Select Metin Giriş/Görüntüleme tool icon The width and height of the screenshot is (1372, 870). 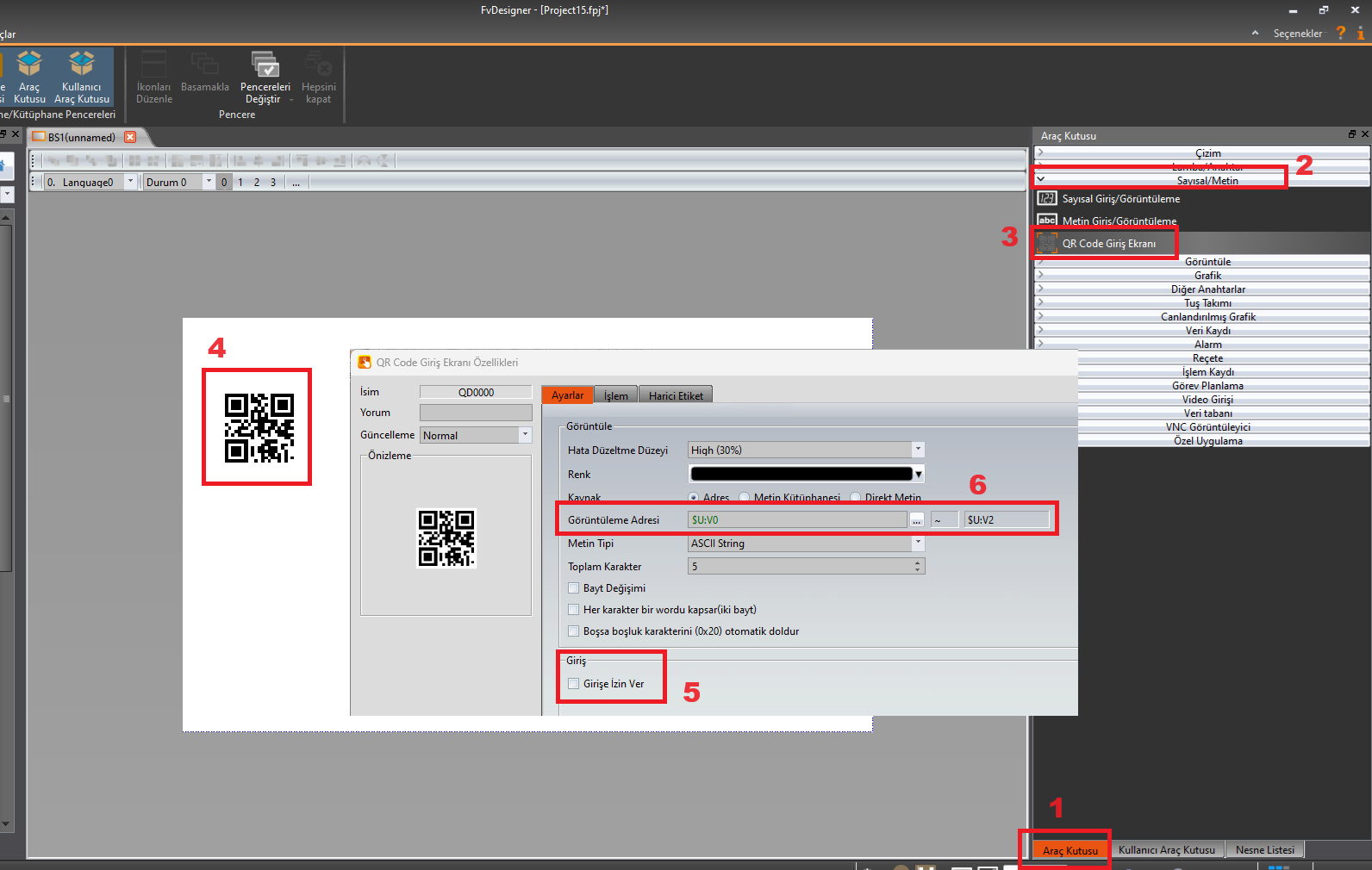[1047, 221]
